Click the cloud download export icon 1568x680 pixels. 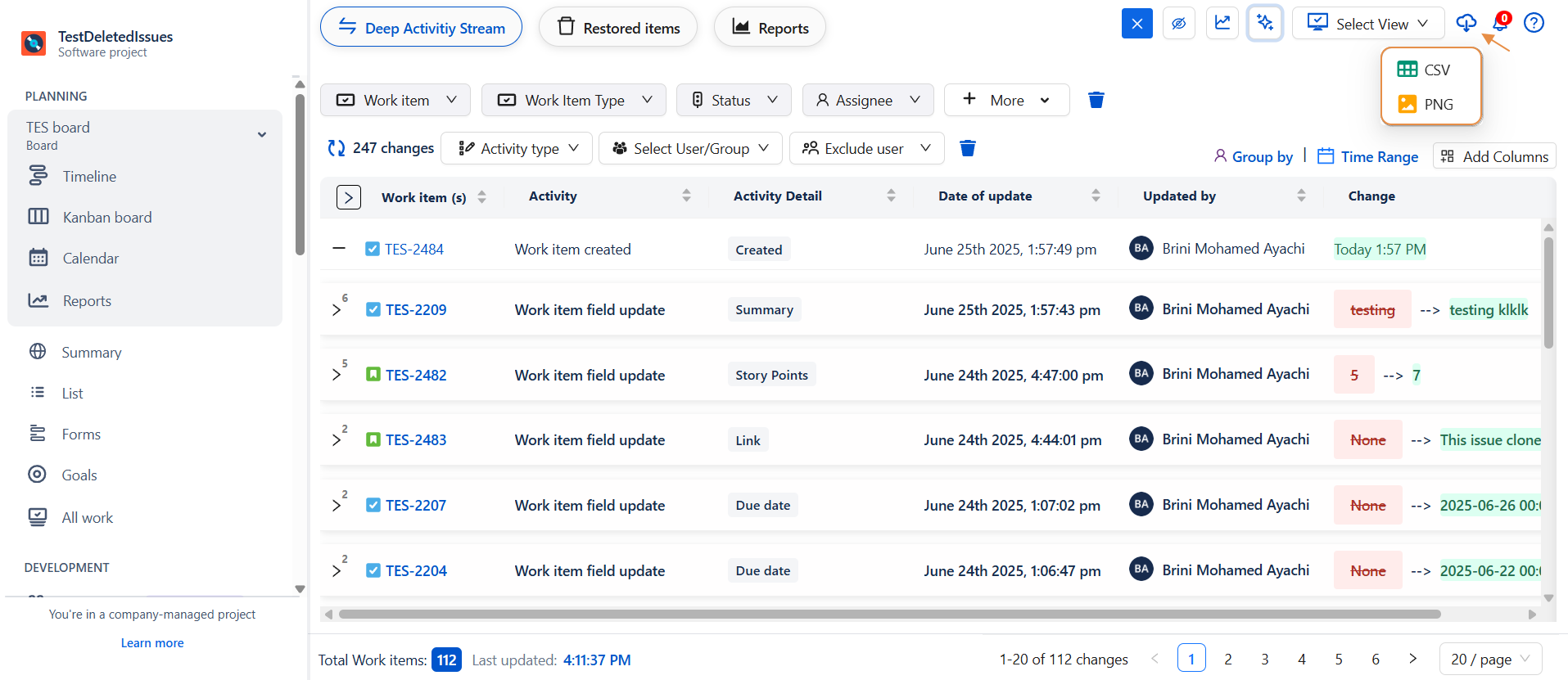click(1466, 23)
